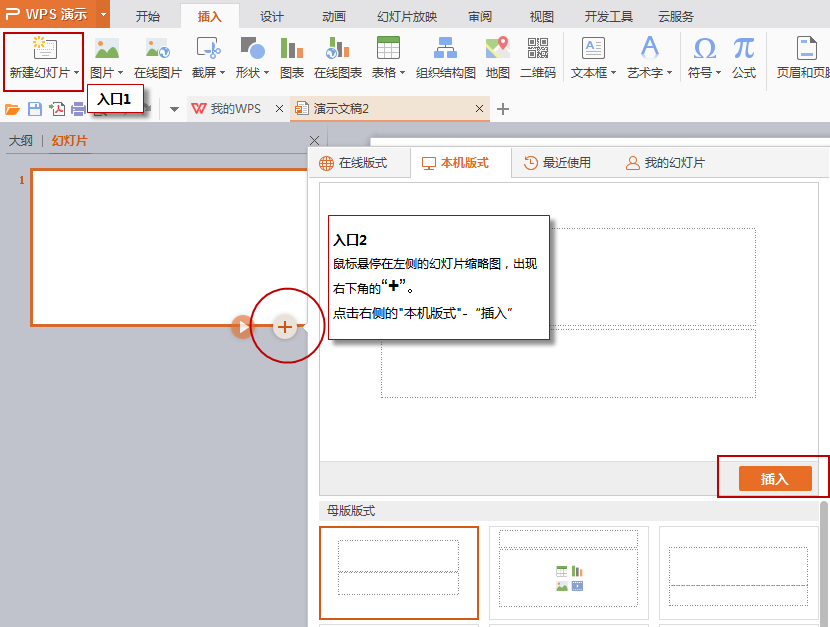
Task: Insert a Table (表格)
Action: pyautogui.click(x=387, y=48)
